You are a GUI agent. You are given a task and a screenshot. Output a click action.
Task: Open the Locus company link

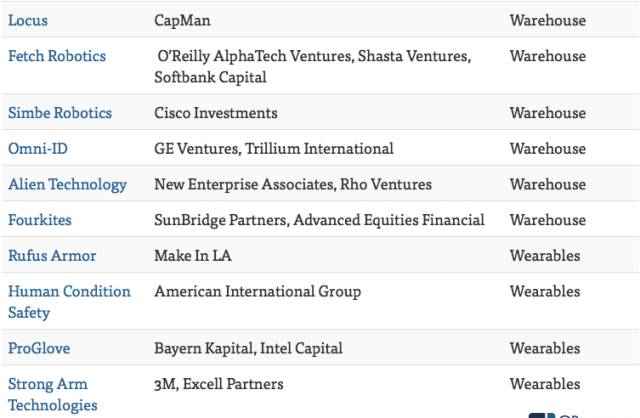pyautogui.click(x=27, y=20)
